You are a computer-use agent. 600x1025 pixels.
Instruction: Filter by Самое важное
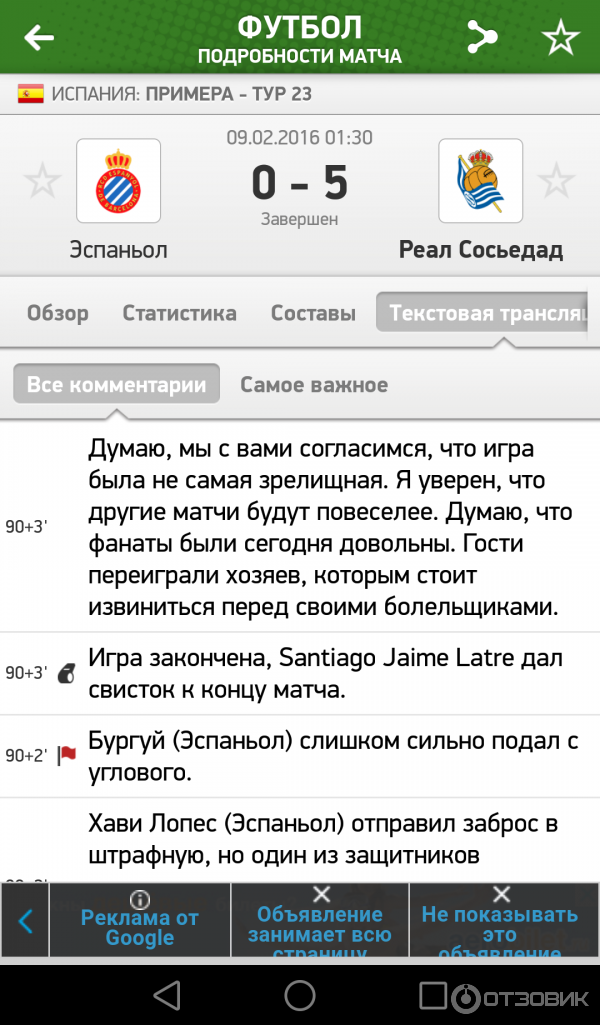[x=314, y=385]
